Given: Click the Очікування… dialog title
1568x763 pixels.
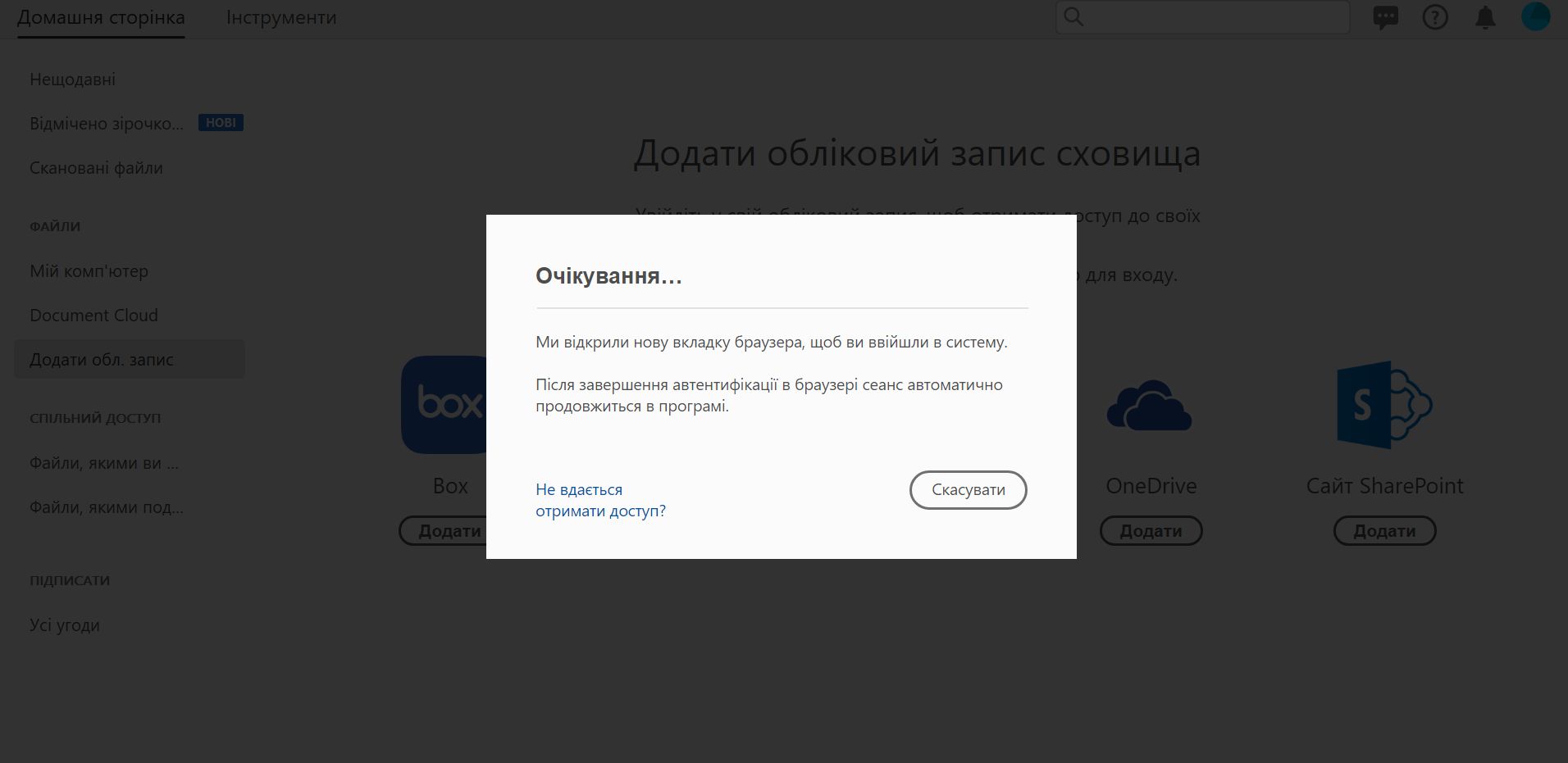Looking at the screenshot, I should point(609,276).
